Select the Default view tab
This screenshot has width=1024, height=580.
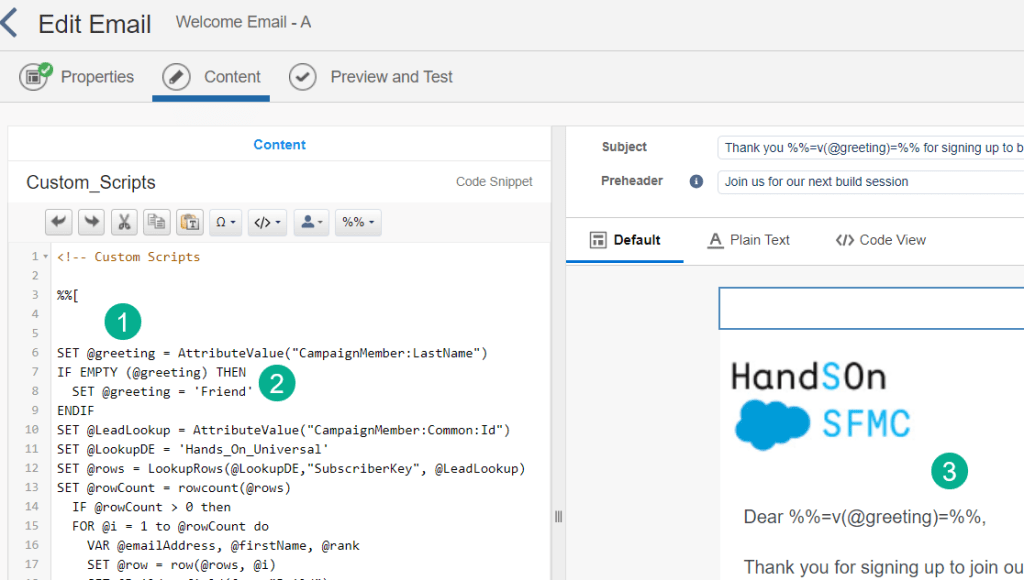(625, 240)
